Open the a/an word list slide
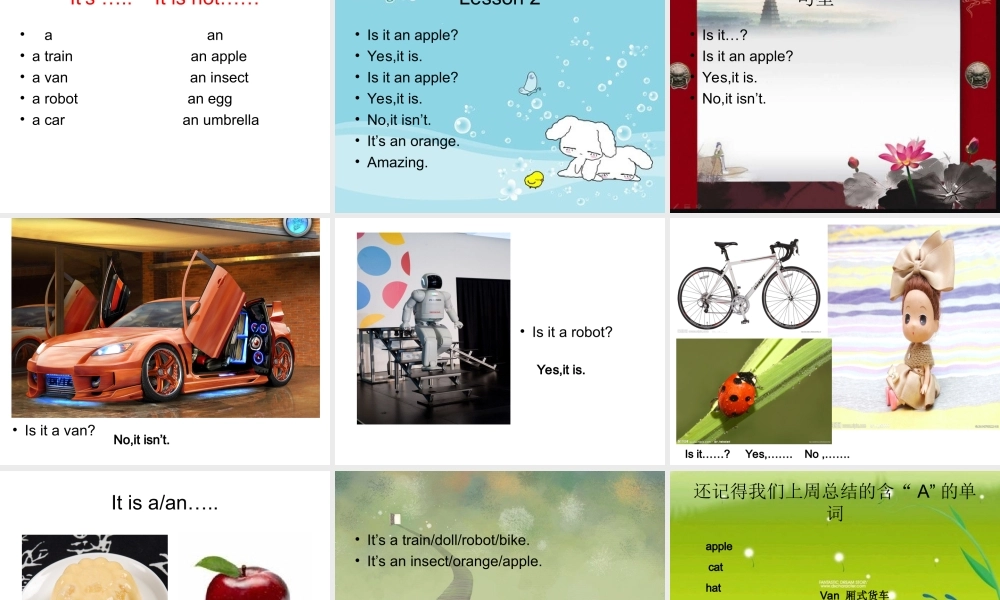Image resolution: width=1000 pixels, height=600 pixels. [x=165, y=106]
